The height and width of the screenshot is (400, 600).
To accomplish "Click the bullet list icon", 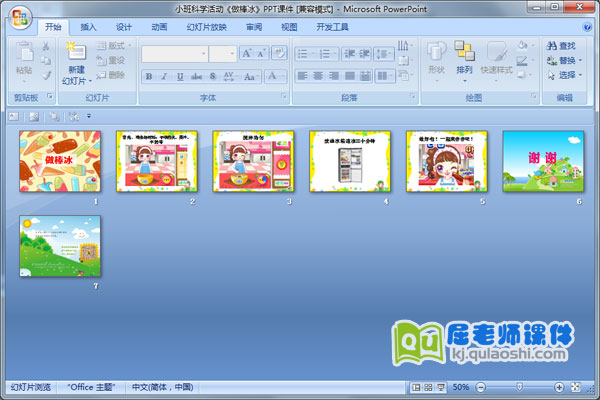I will coord(305,54).
